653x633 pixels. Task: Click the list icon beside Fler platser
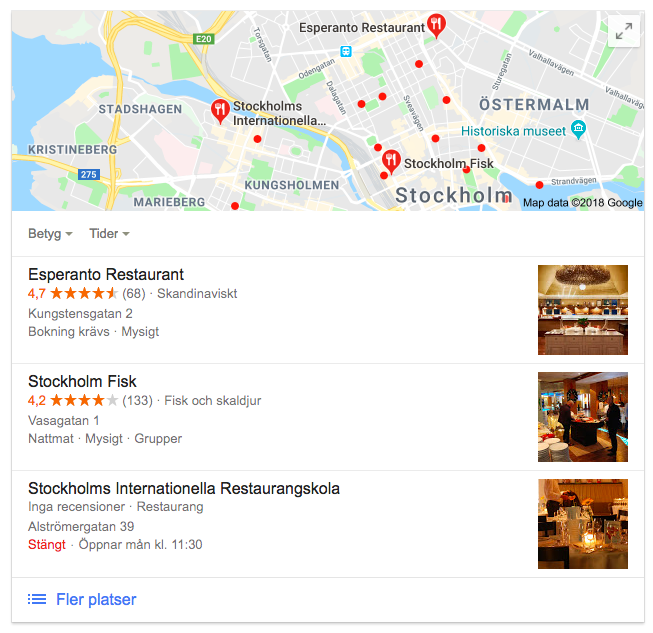(37, 599)
